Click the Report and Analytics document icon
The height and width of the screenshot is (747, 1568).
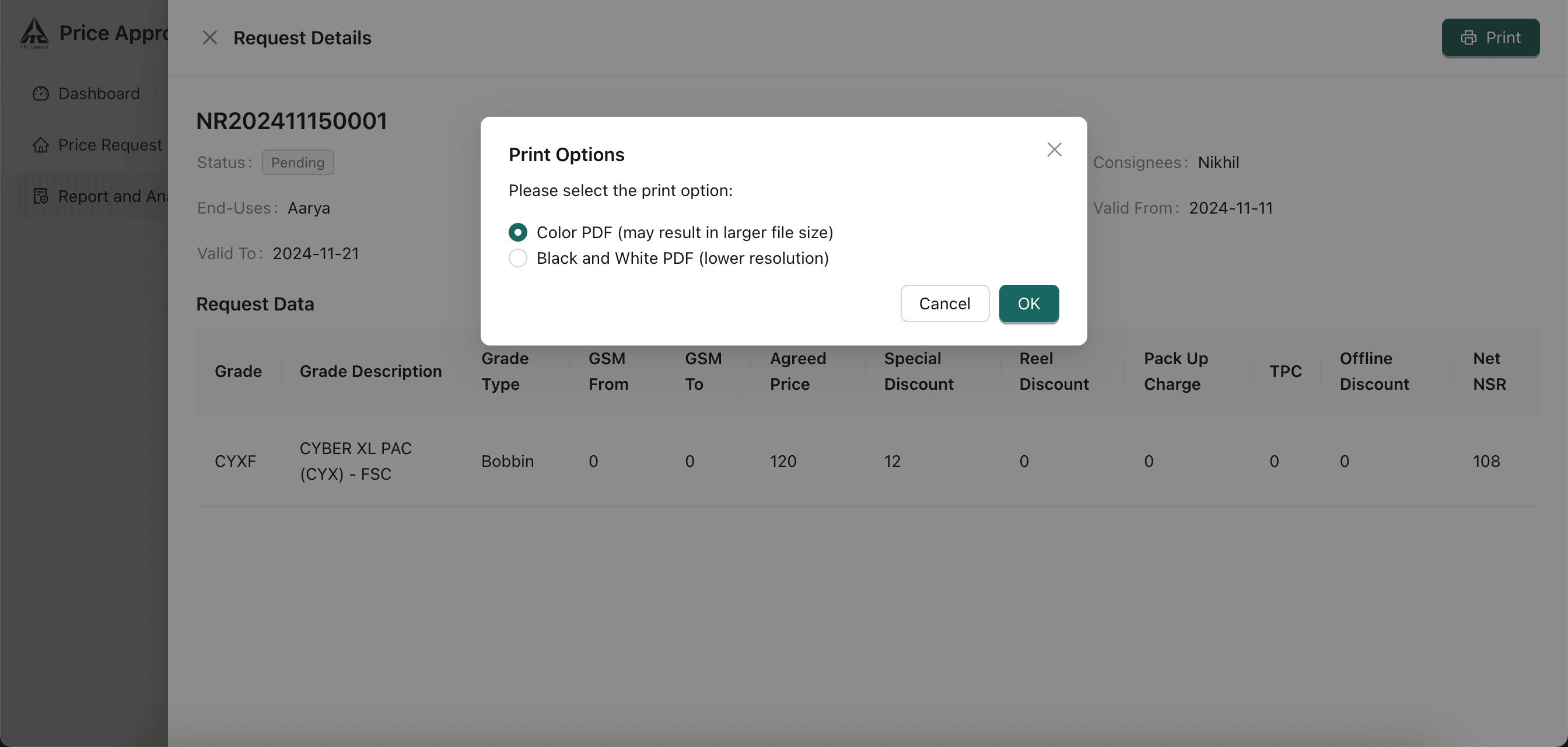click(41, 196)
